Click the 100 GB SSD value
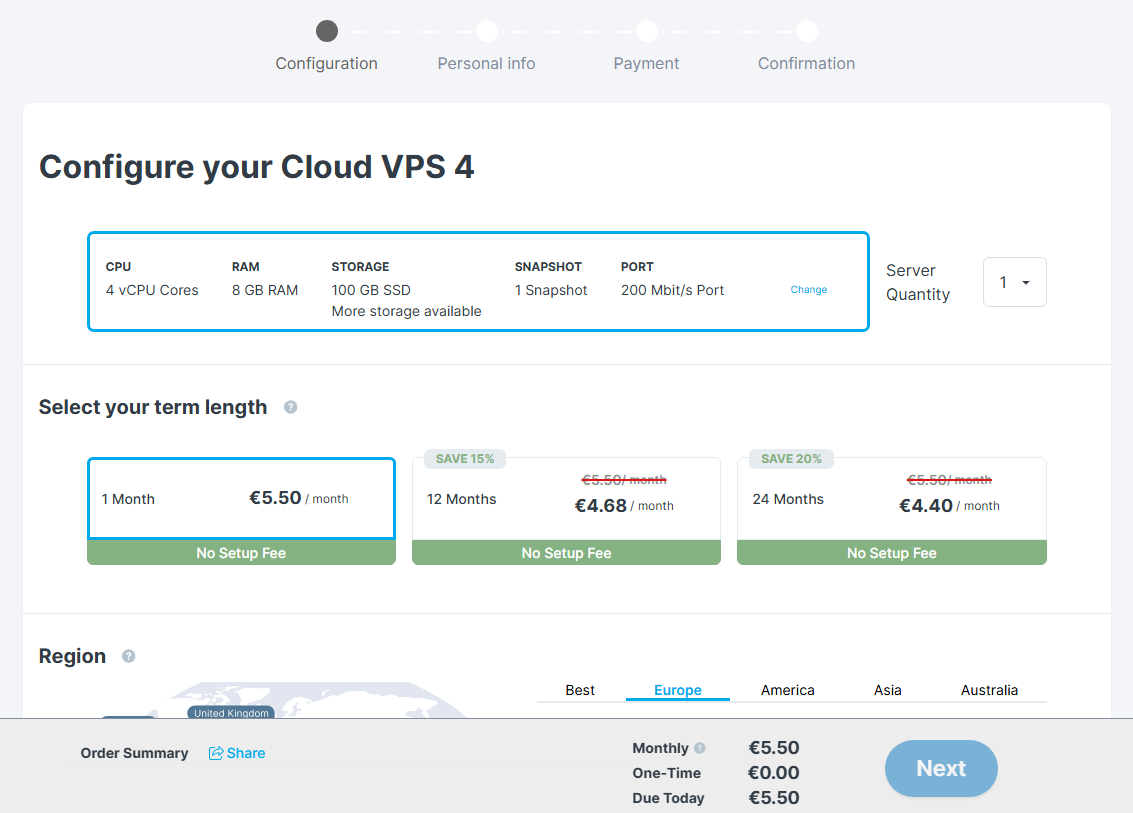 coord(371,290)
